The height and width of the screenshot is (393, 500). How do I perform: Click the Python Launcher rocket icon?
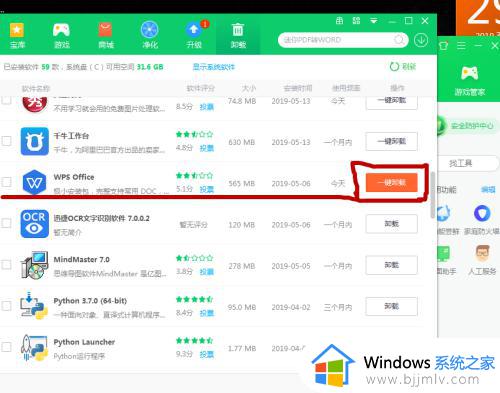point(34,348)
